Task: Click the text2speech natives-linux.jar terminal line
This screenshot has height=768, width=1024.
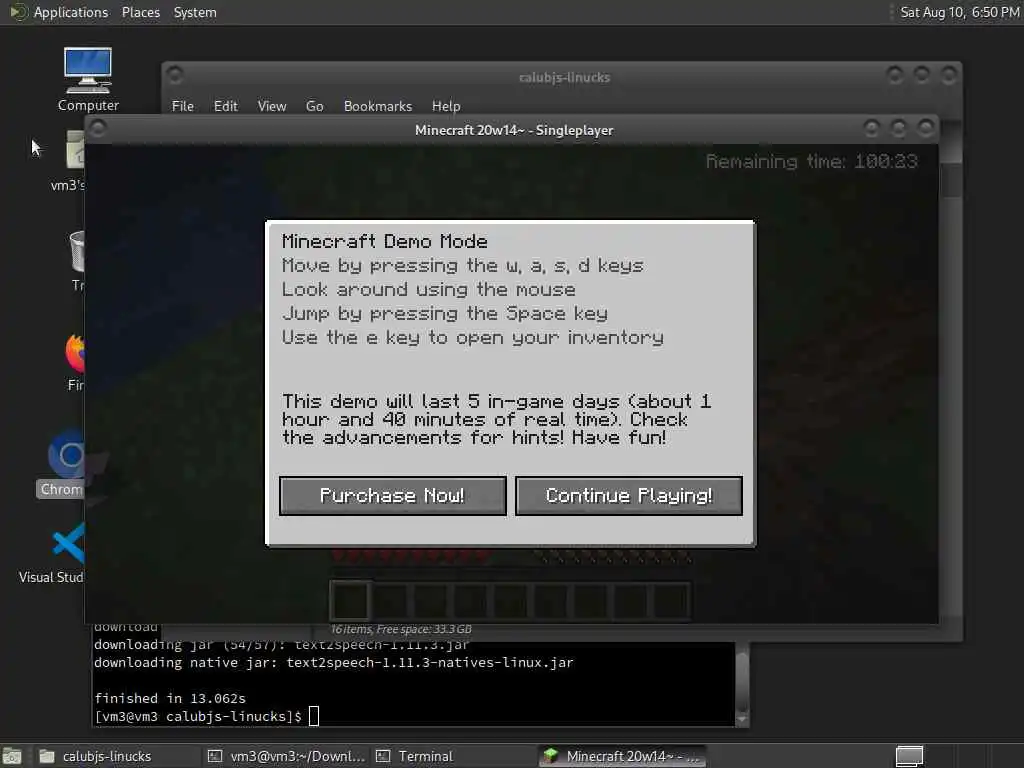Action: tap(334, 662)
